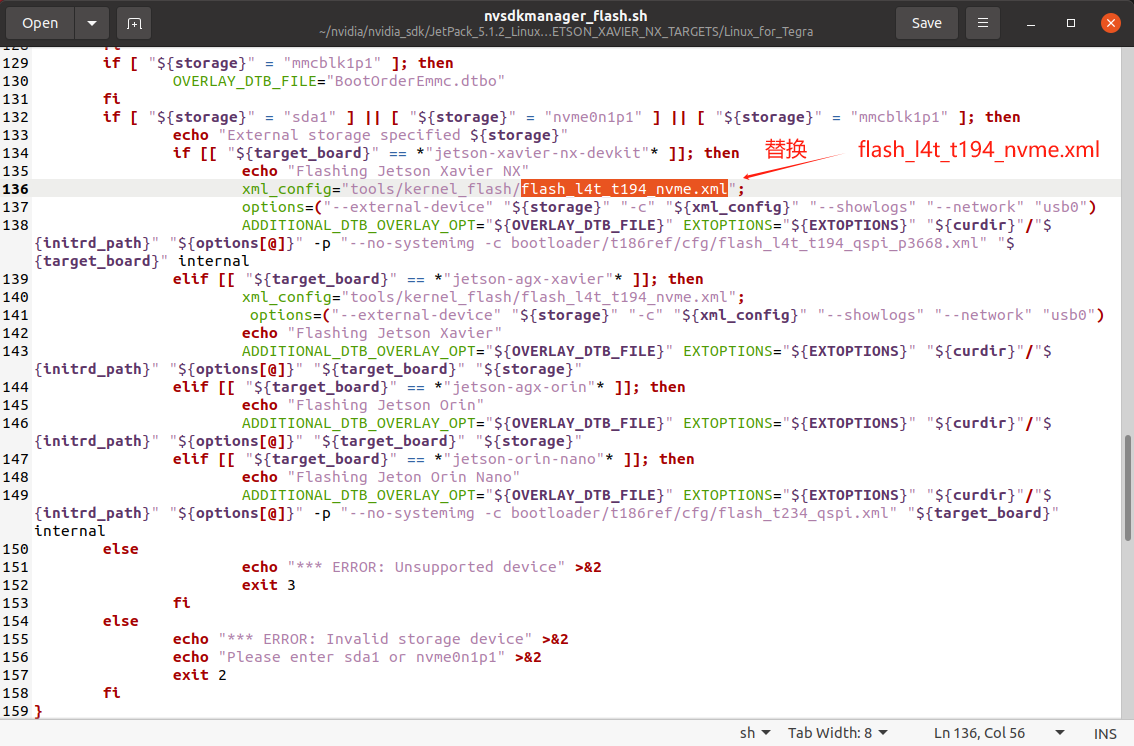Click "Flashing Jetson Xavier NX" text
This screenshot has width=1134, height=746.
408,171
